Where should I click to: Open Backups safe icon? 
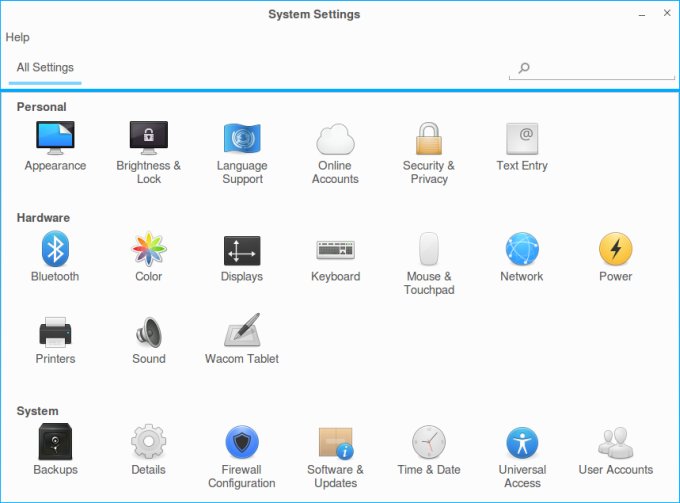coord(55,441)
